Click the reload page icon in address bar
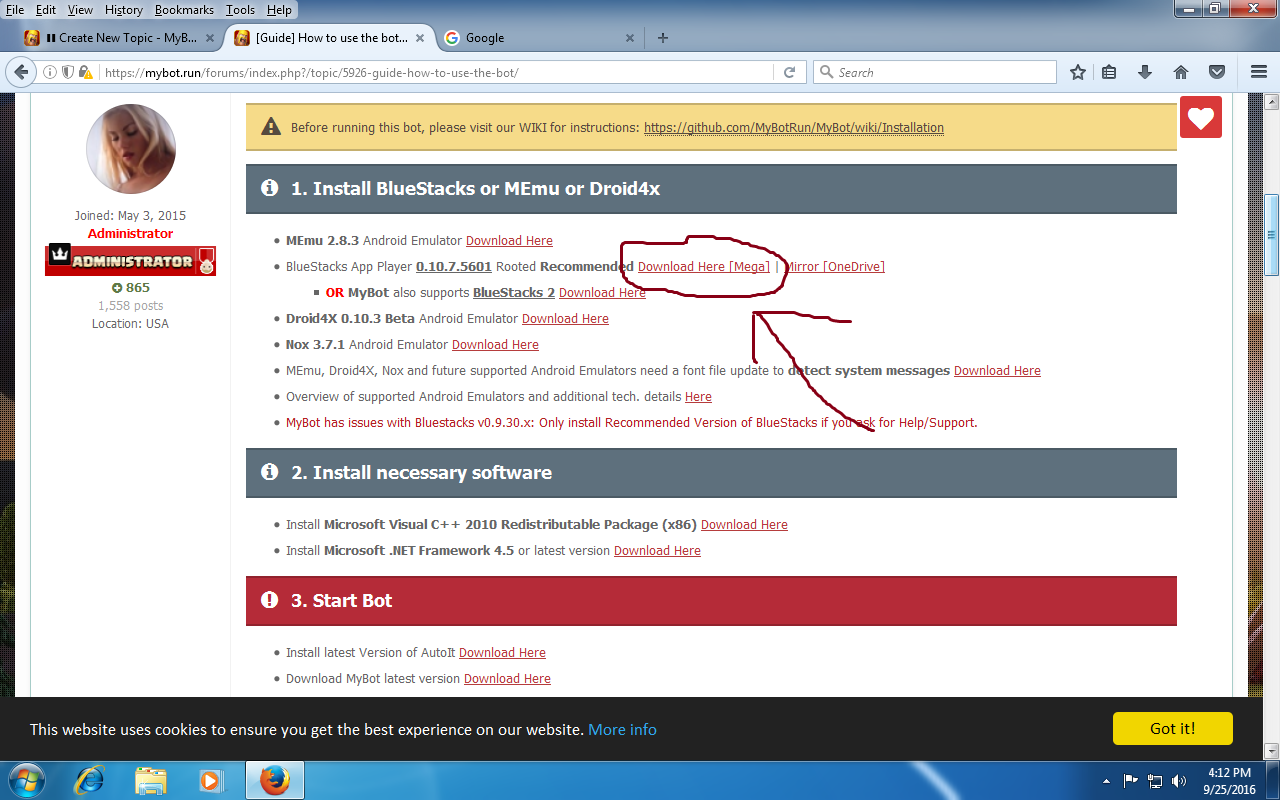 [x=789, y=72]
